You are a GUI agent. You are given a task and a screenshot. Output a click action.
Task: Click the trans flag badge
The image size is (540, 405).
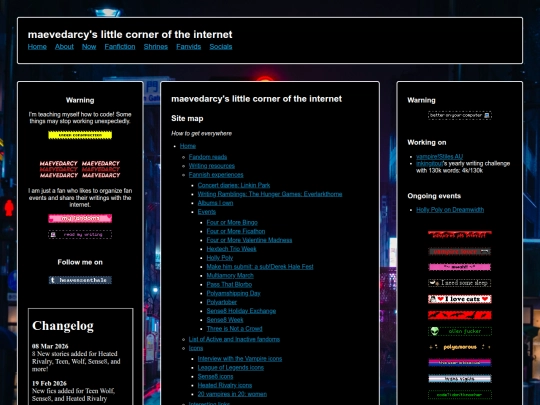pos(460,379)
